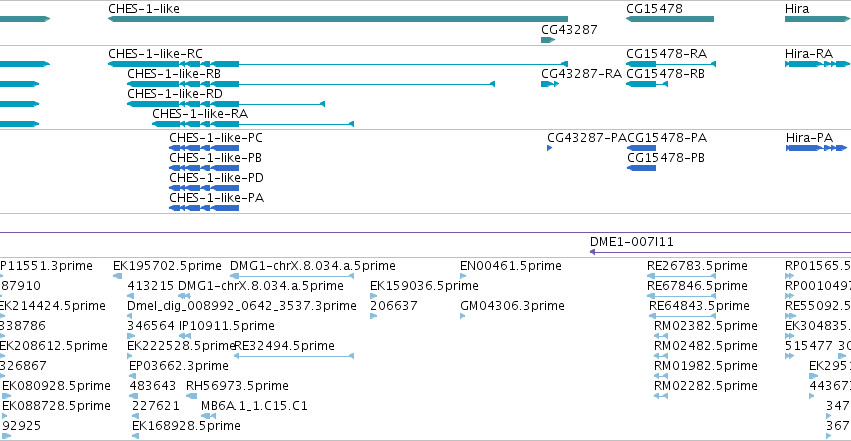This screenshot has height=441, width=851.
Task: Click the CG43287-PA protein label
Action: click(587, 138)
